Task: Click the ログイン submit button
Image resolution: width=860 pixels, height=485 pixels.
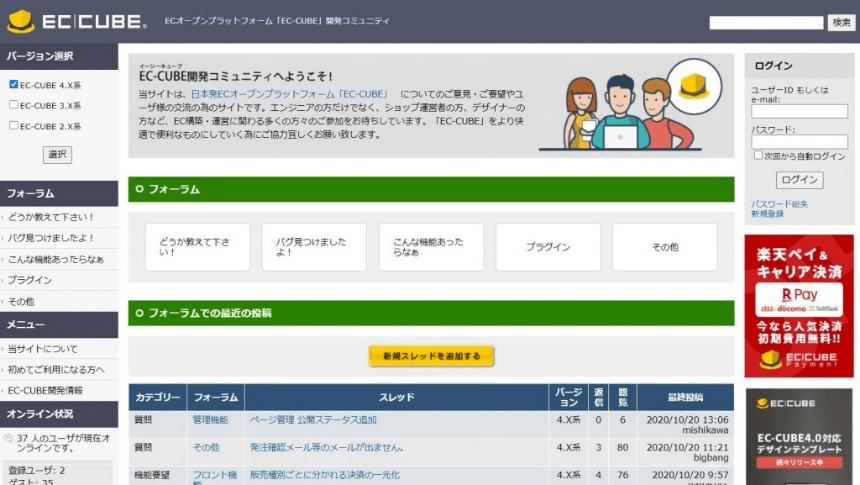Action: [x=799, y=179]
